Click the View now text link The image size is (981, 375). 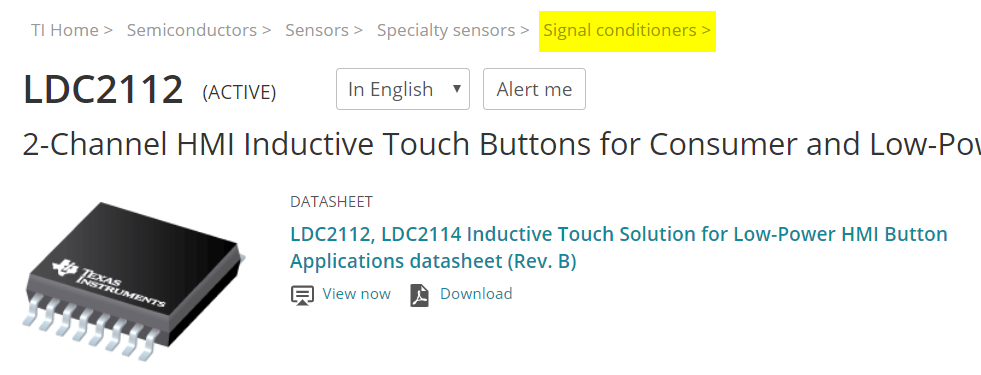357,294
